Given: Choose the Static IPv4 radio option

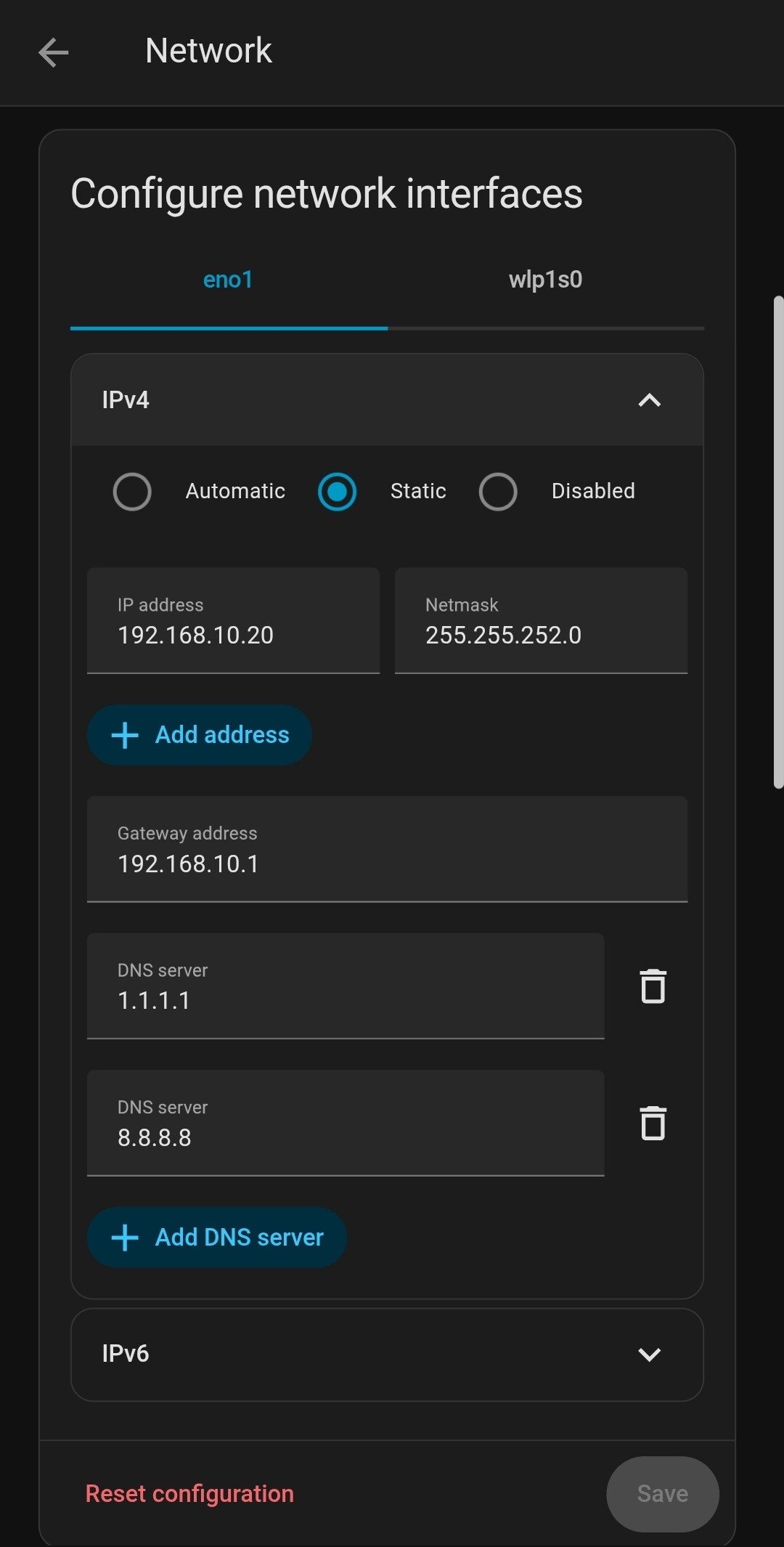Looking at the screenshot, I should [x=337, y=492].
